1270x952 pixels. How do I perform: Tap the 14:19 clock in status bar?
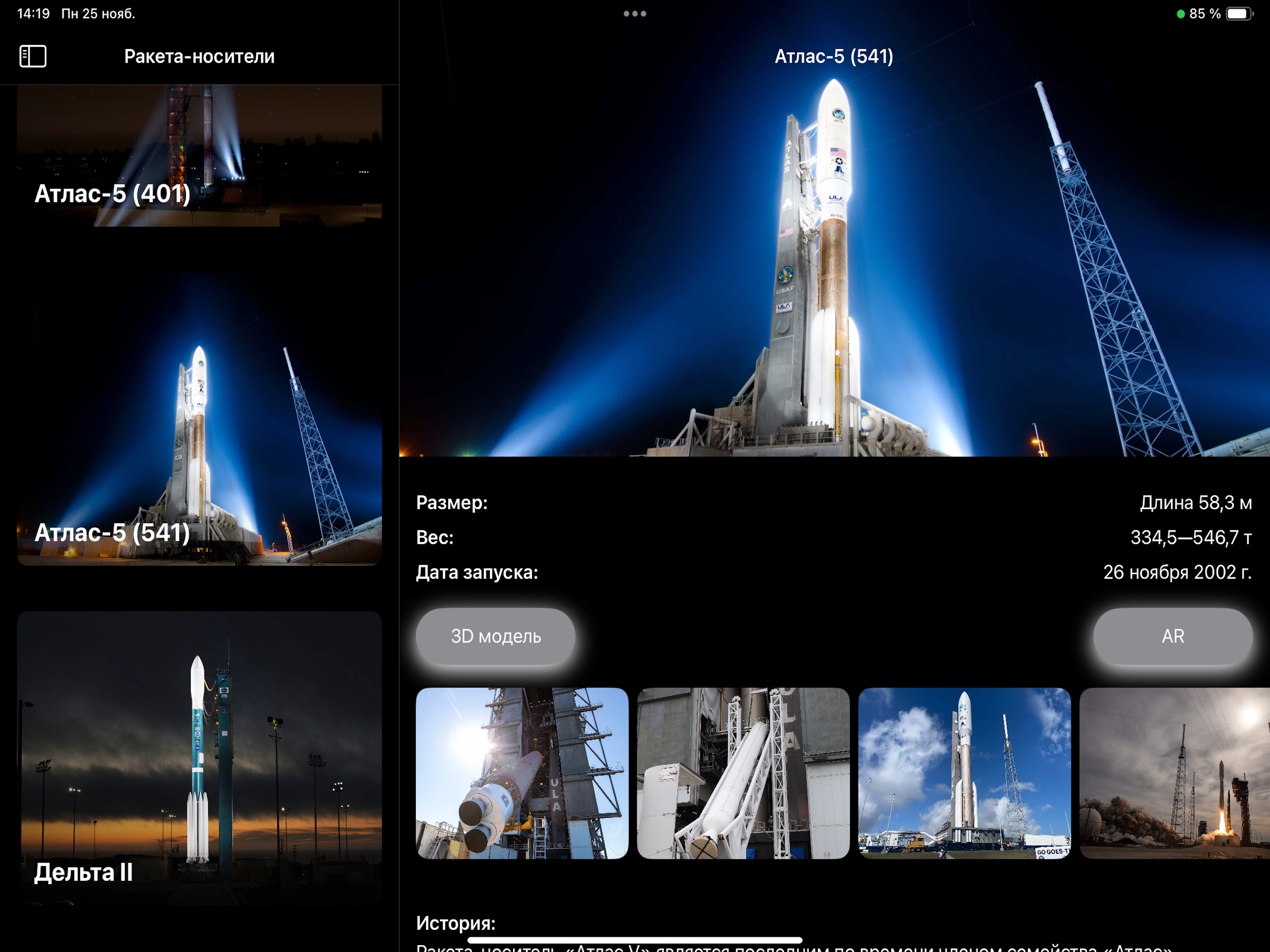33,14
